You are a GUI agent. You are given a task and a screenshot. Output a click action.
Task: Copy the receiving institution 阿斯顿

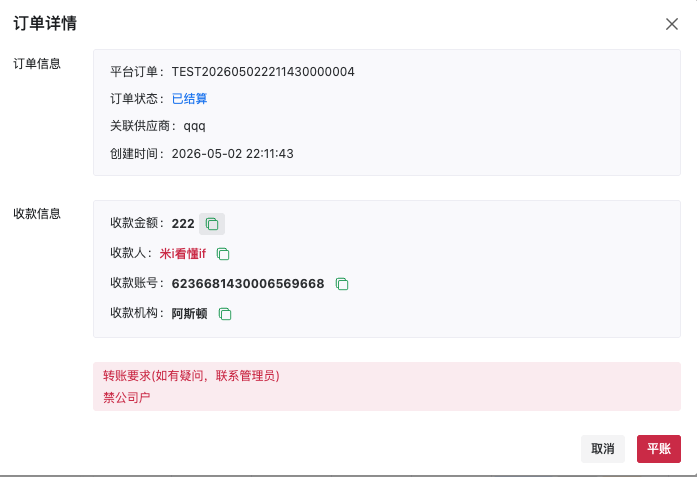click(225, 314)
